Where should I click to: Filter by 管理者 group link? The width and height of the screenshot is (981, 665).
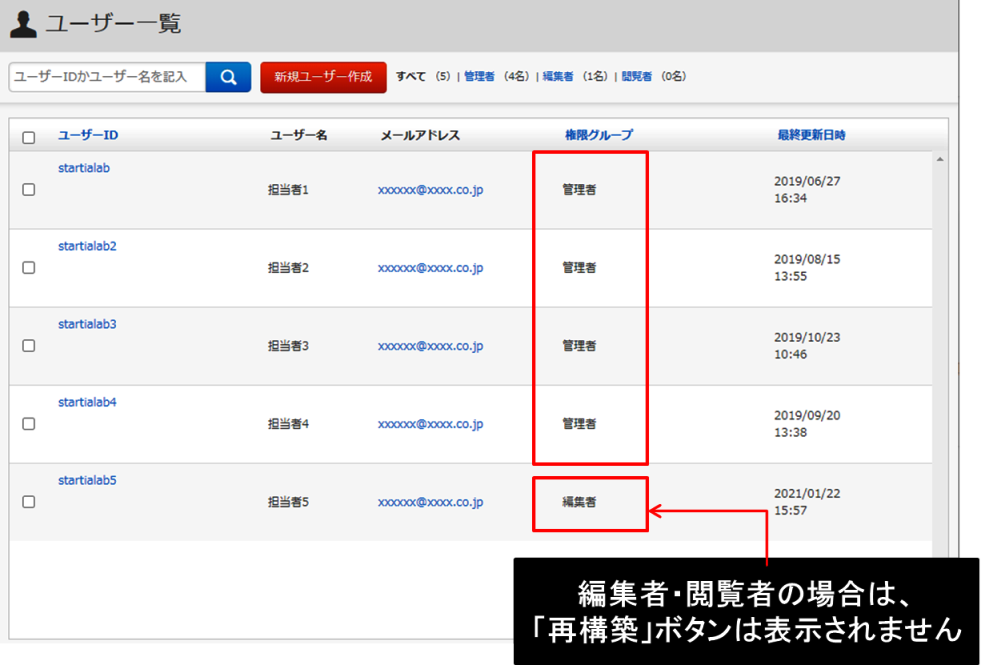point(479,76)
